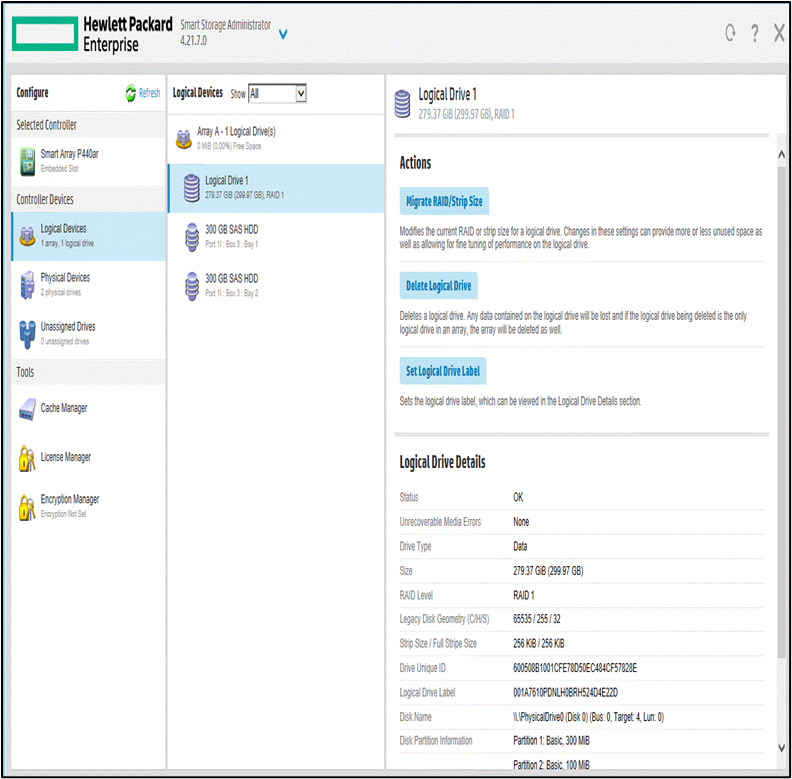Click the Strip Size value 256 KiB / 256 KiB
Viewport: 792px width, 779px height.
click(538, 644)
